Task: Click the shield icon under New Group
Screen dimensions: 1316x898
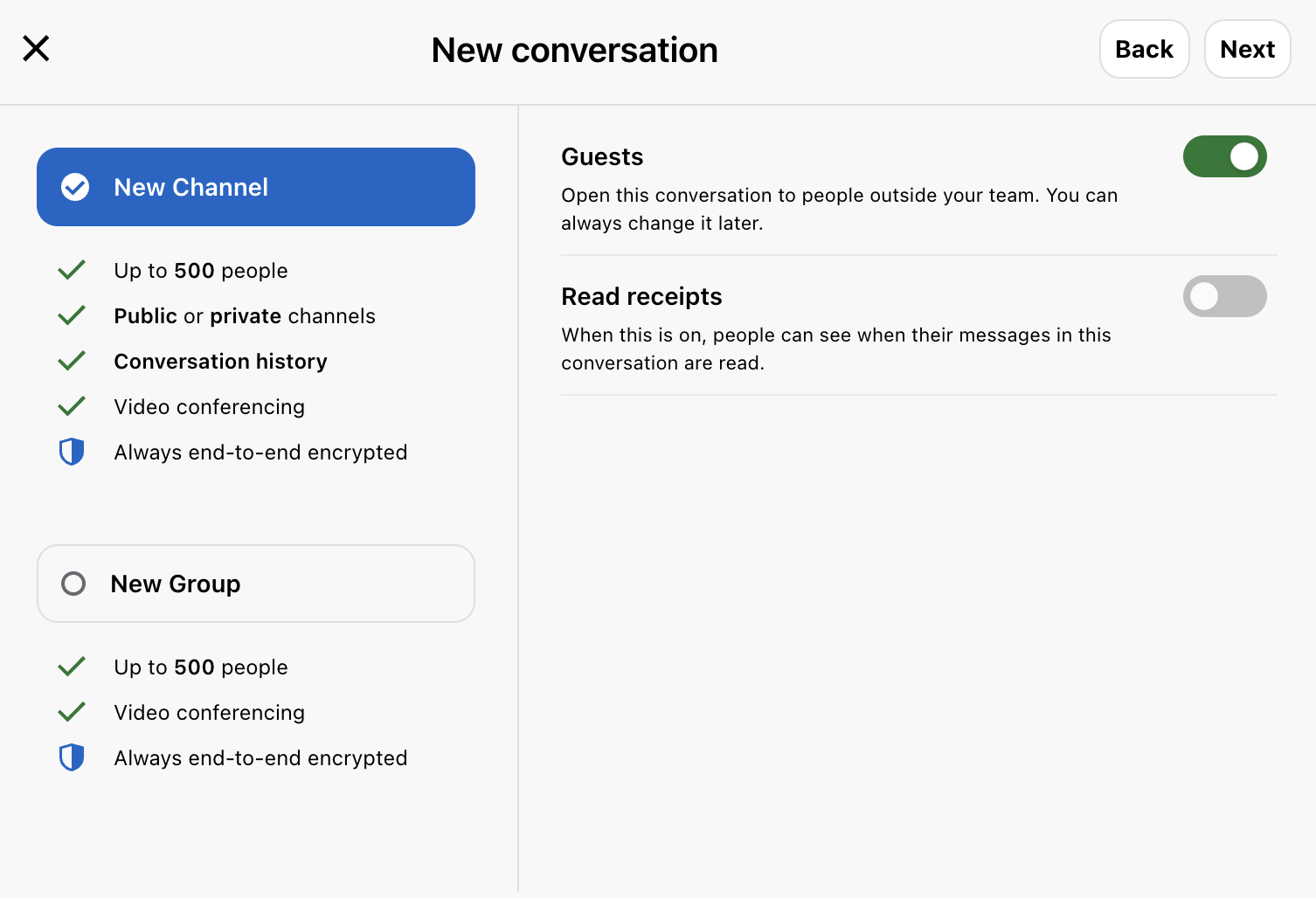Action: point(72,757)
